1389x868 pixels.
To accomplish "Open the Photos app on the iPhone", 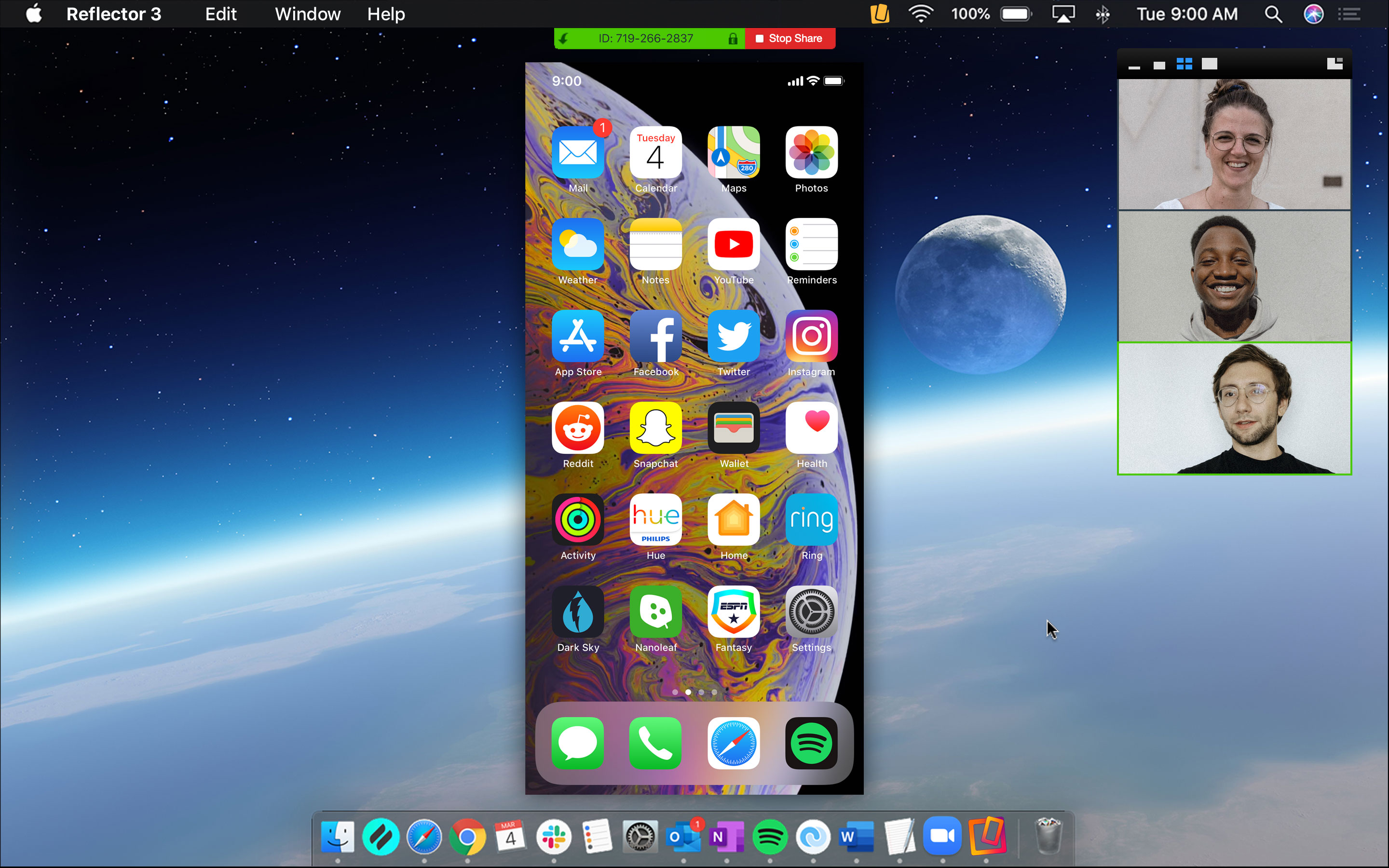I will click(x=812, y=153).
